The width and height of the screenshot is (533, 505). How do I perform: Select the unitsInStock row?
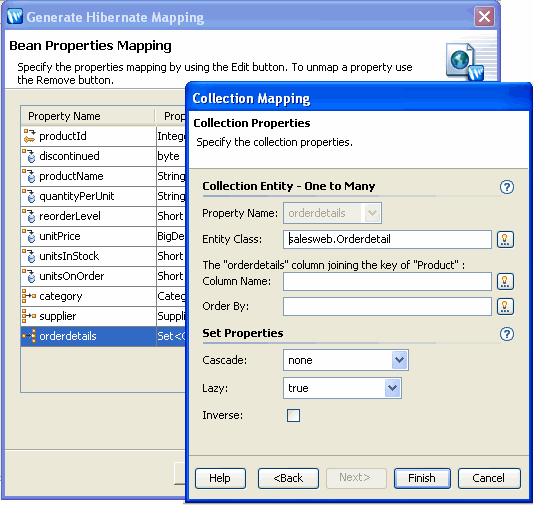pyautogui.click(x=103, y=257)
